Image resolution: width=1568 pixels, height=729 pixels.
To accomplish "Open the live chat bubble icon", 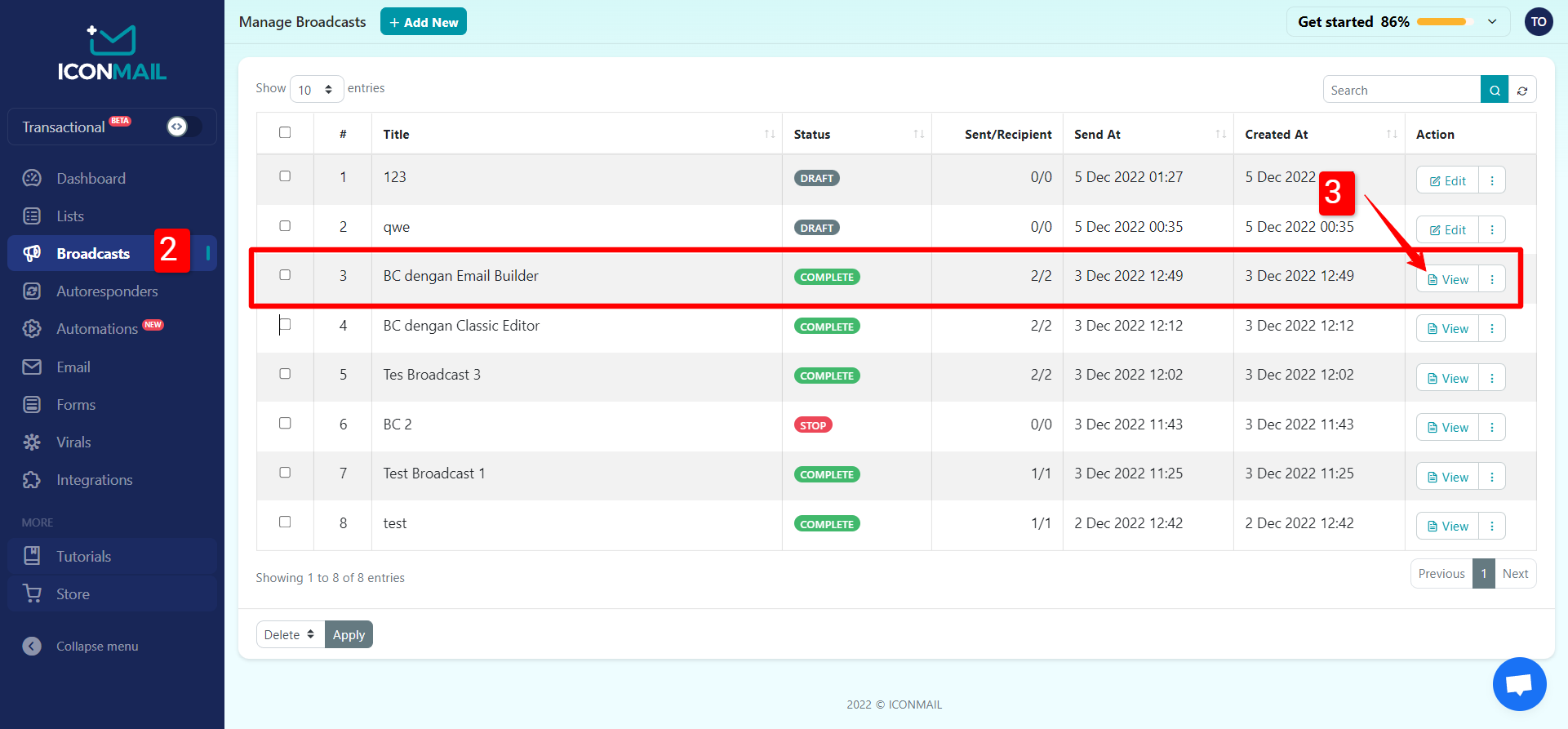I will [1519, 684].
